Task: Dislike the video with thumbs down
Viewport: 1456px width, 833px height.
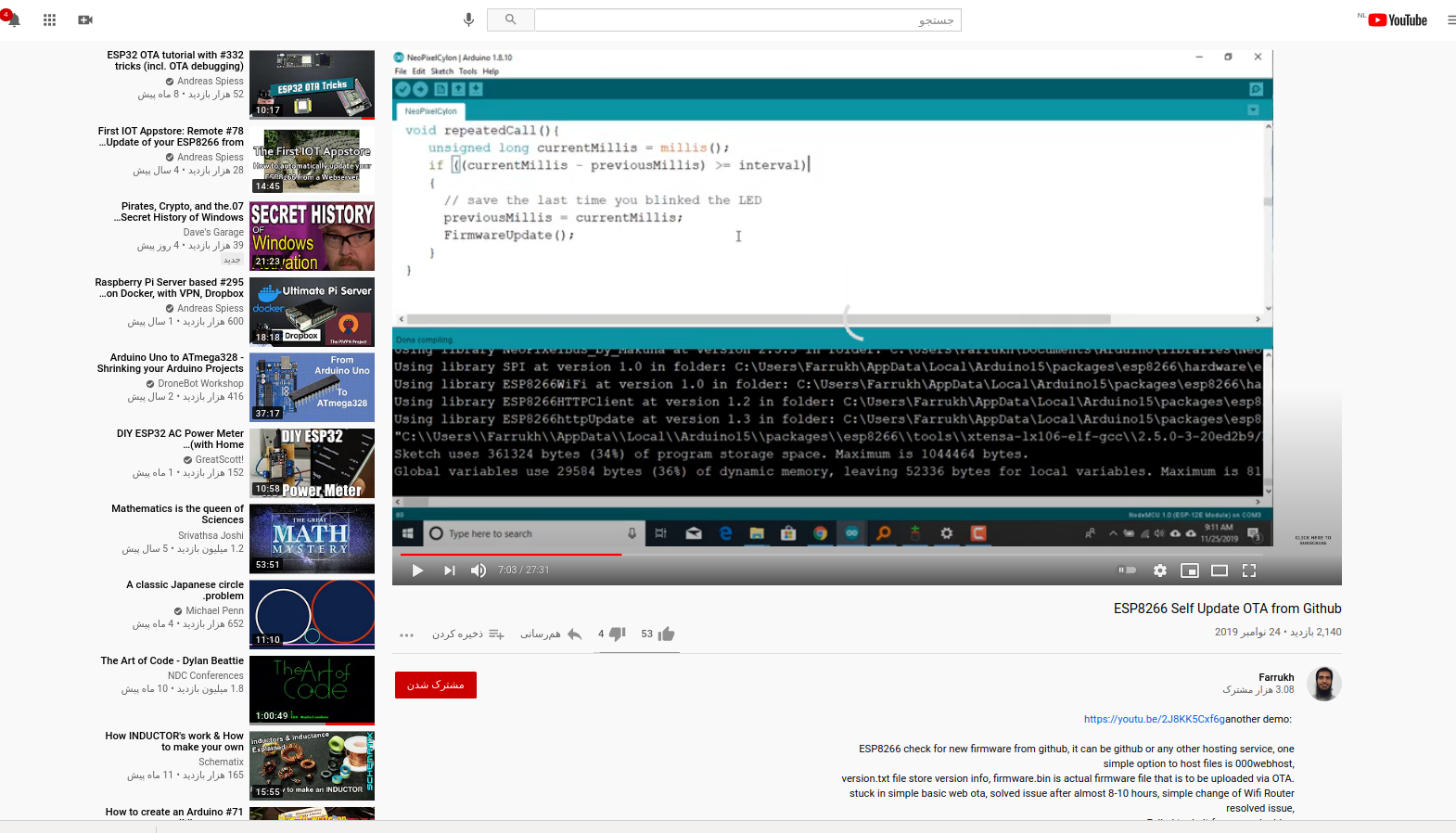Action: click(x=617, y=634)
